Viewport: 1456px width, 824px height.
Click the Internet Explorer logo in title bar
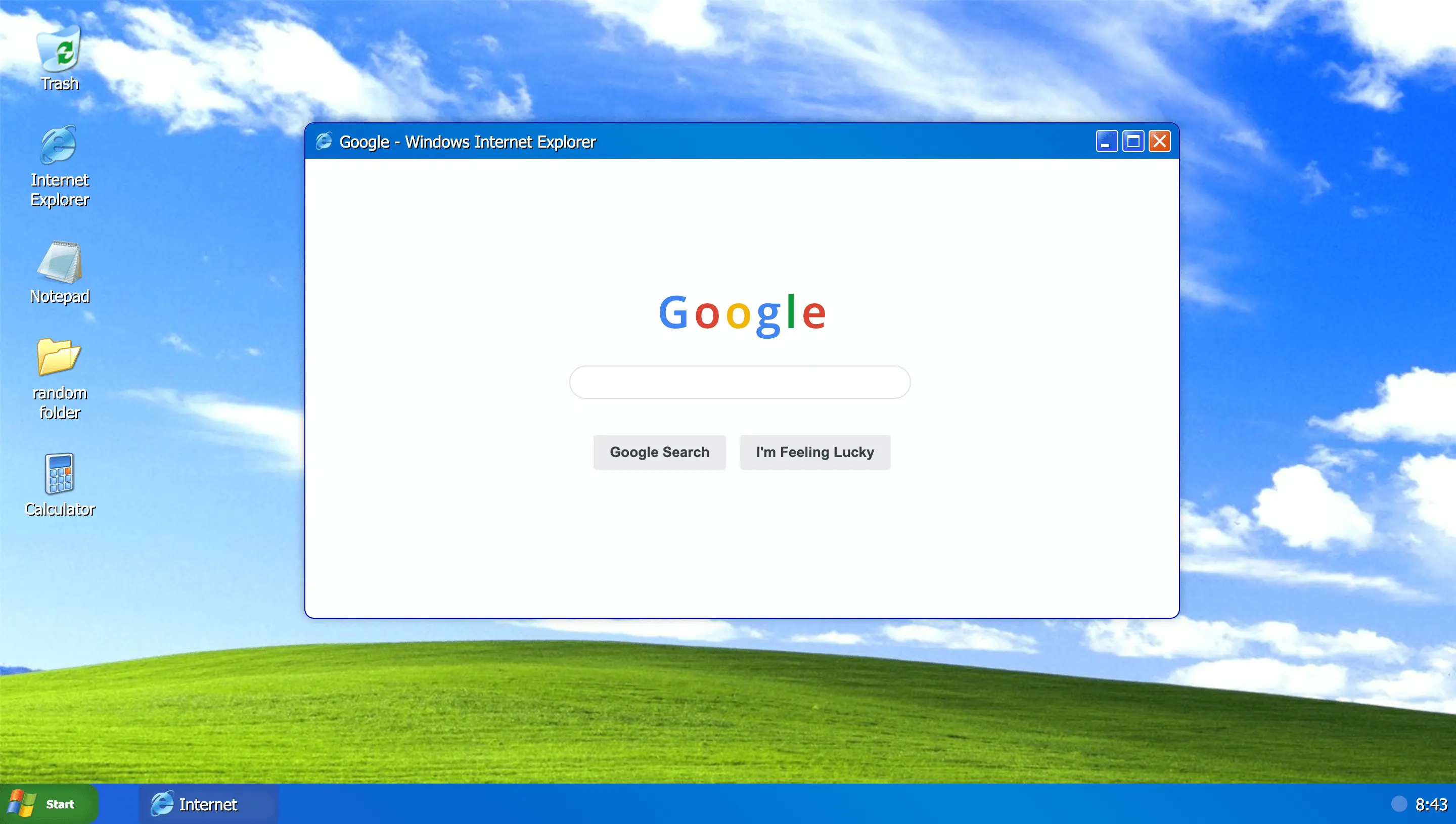tap(324, 141)
